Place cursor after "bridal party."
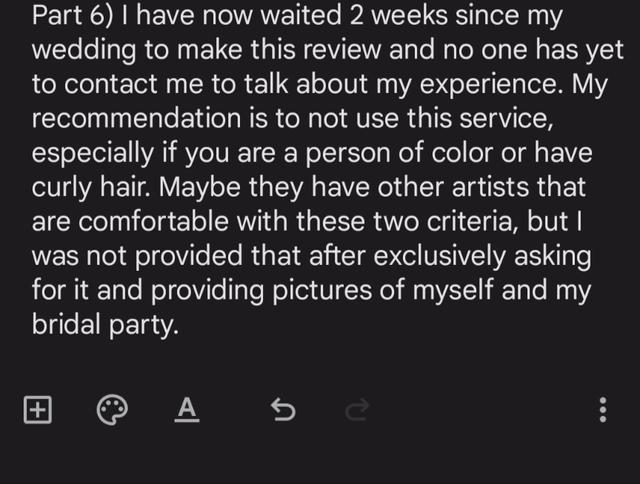Image resolution: width=640 pixels, height=484 pixels. point(180,325)
